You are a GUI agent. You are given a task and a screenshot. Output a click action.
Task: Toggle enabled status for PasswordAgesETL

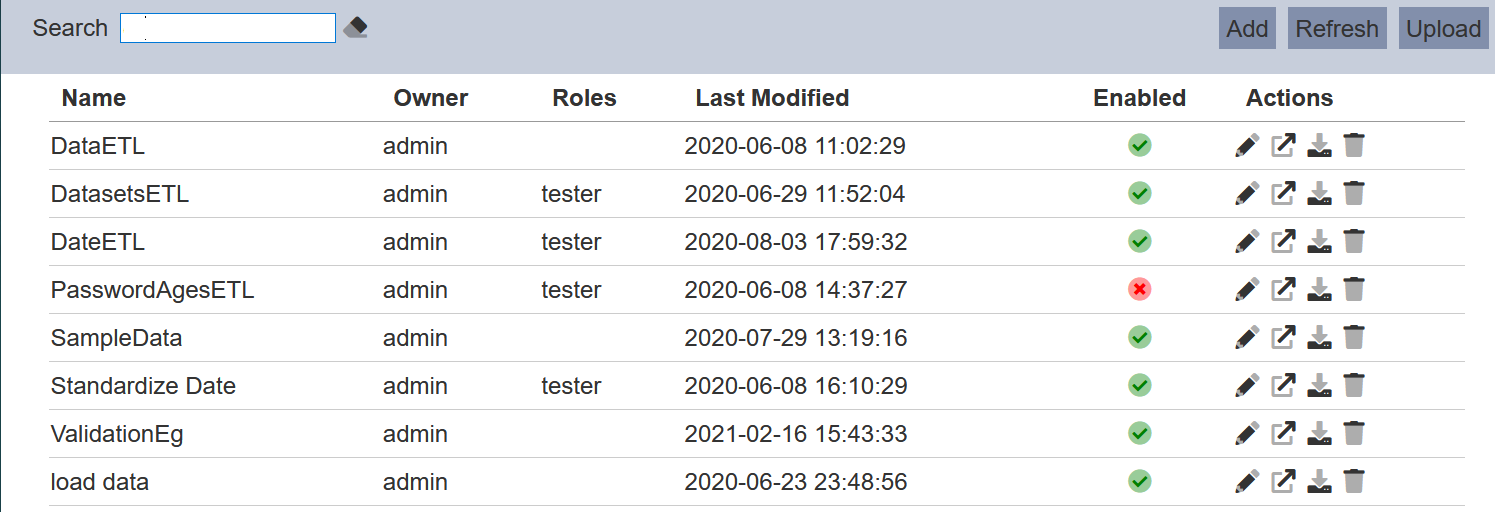[1139, 290]
